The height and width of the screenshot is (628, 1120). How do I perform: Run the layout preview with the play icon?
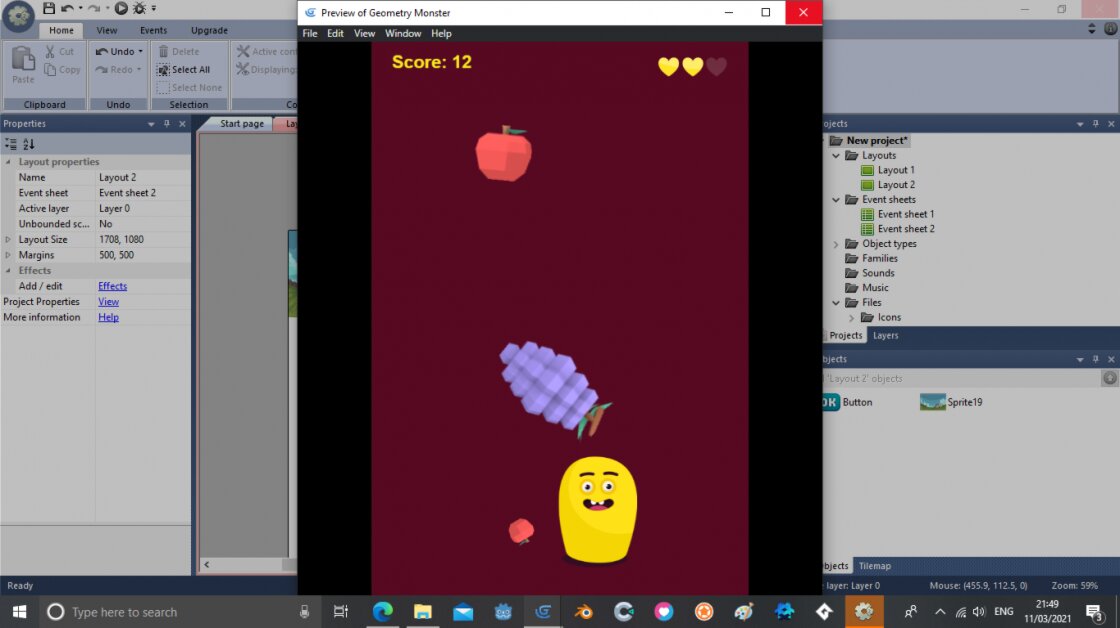pos(122,8)
